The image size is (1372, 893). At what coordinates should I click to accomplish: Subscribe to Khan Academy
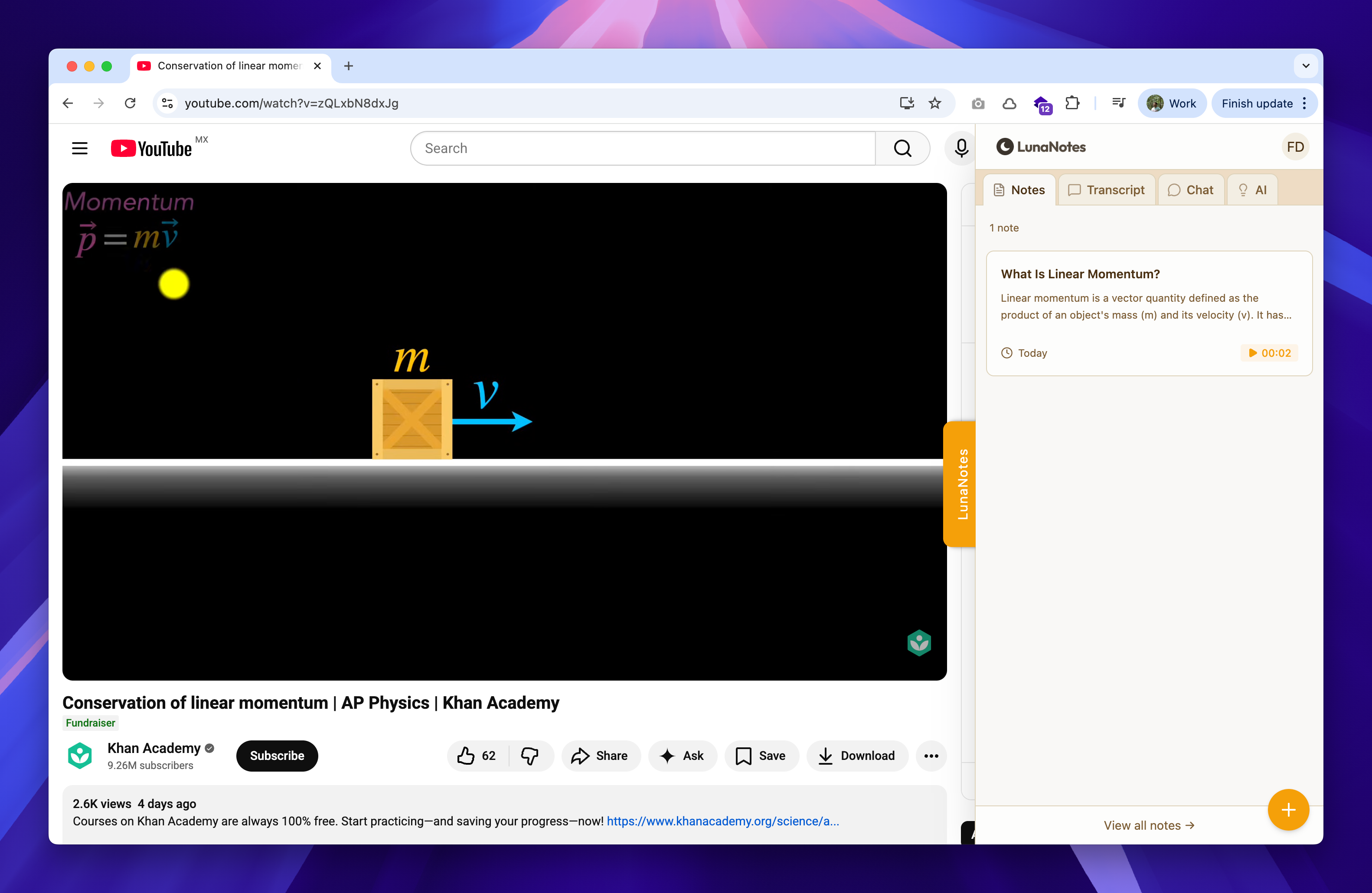pos(277,756)
